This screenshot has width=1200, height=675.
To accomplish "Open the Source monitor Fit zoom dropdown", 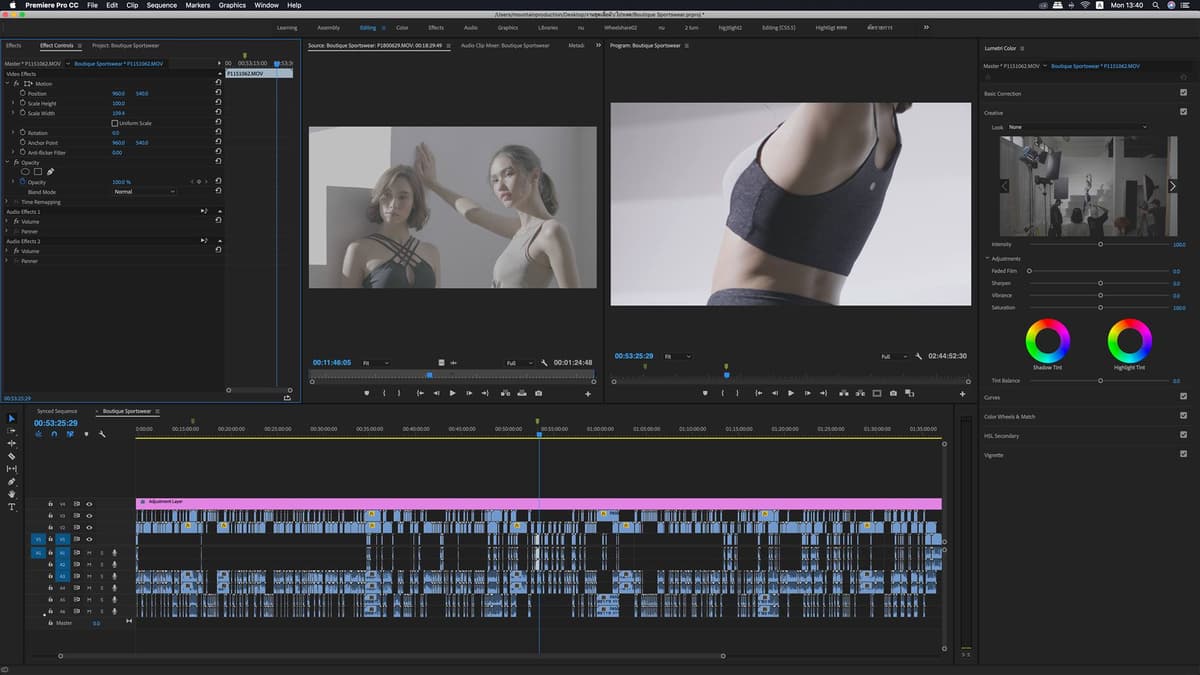I will [x=376, y=362].
